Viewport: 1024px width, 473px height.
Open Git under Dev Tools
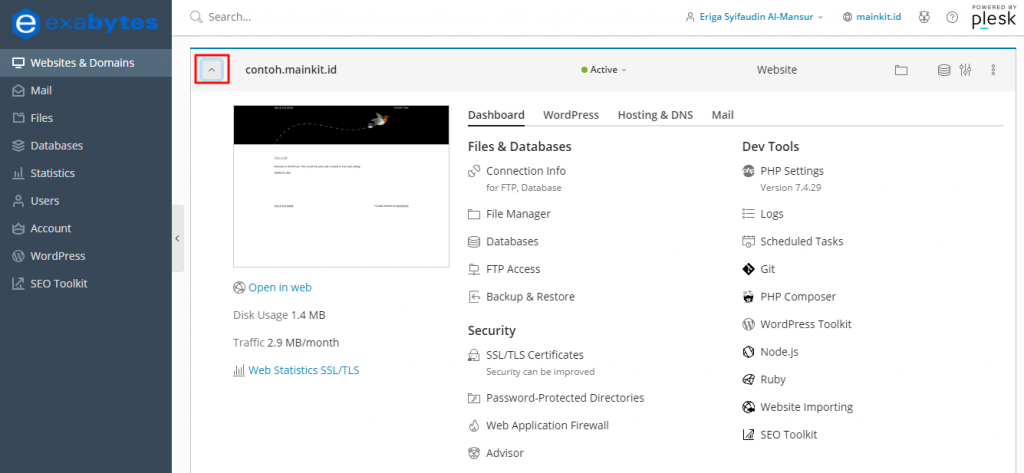pyautogui.click(x=767, y=269)
